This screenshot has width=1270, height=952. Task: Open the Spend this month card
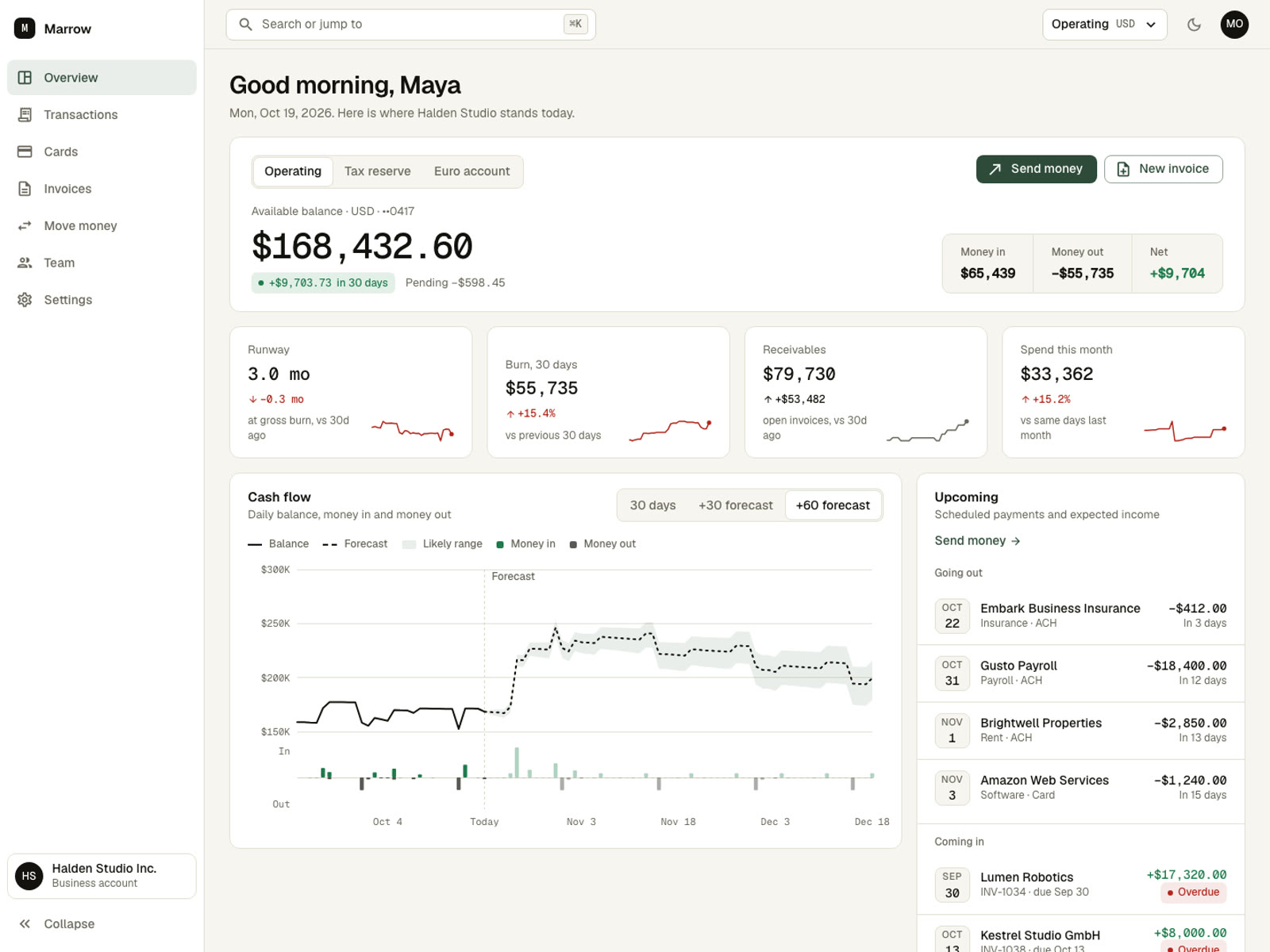1123,392
